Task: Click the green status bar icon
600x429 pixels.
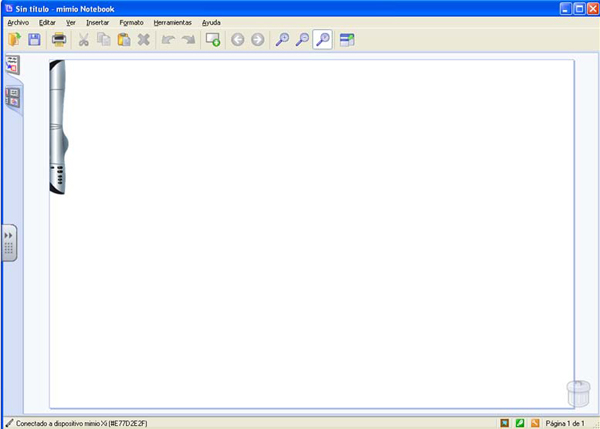Action: [x=521, y=422]
